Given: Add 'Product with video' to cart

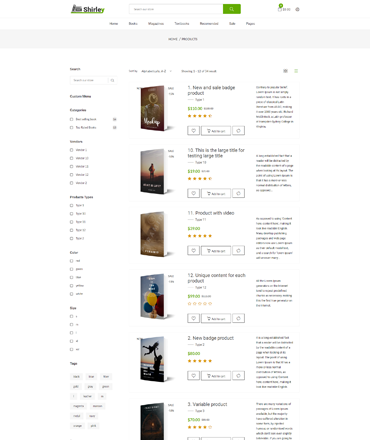Looking at the screenshot, I should click(x=216, y=251).
